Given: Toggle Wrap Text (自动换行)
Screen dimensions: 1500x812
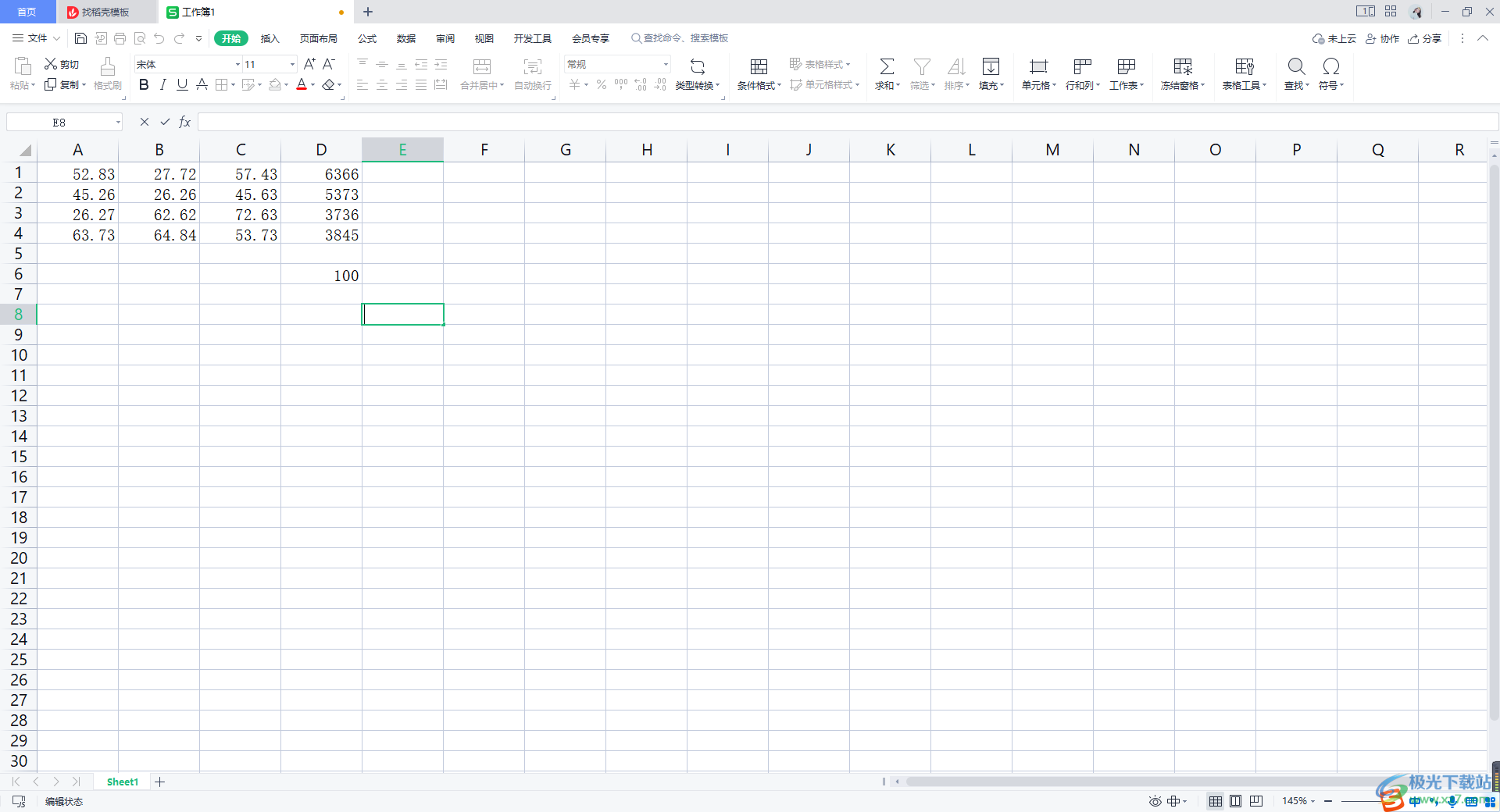Looking at the screenshot, I should pyautogui.click(x=533, y=73).
